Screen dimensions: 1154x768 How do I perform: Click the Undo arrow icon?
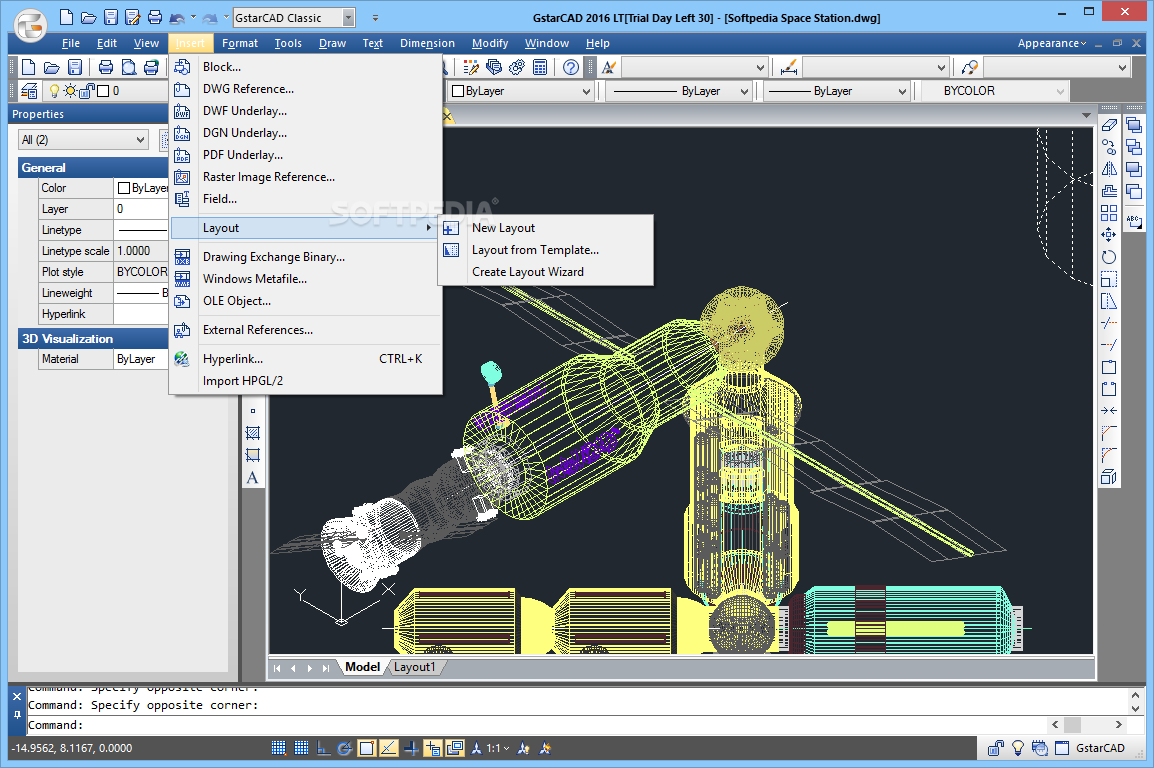point(177,18)
